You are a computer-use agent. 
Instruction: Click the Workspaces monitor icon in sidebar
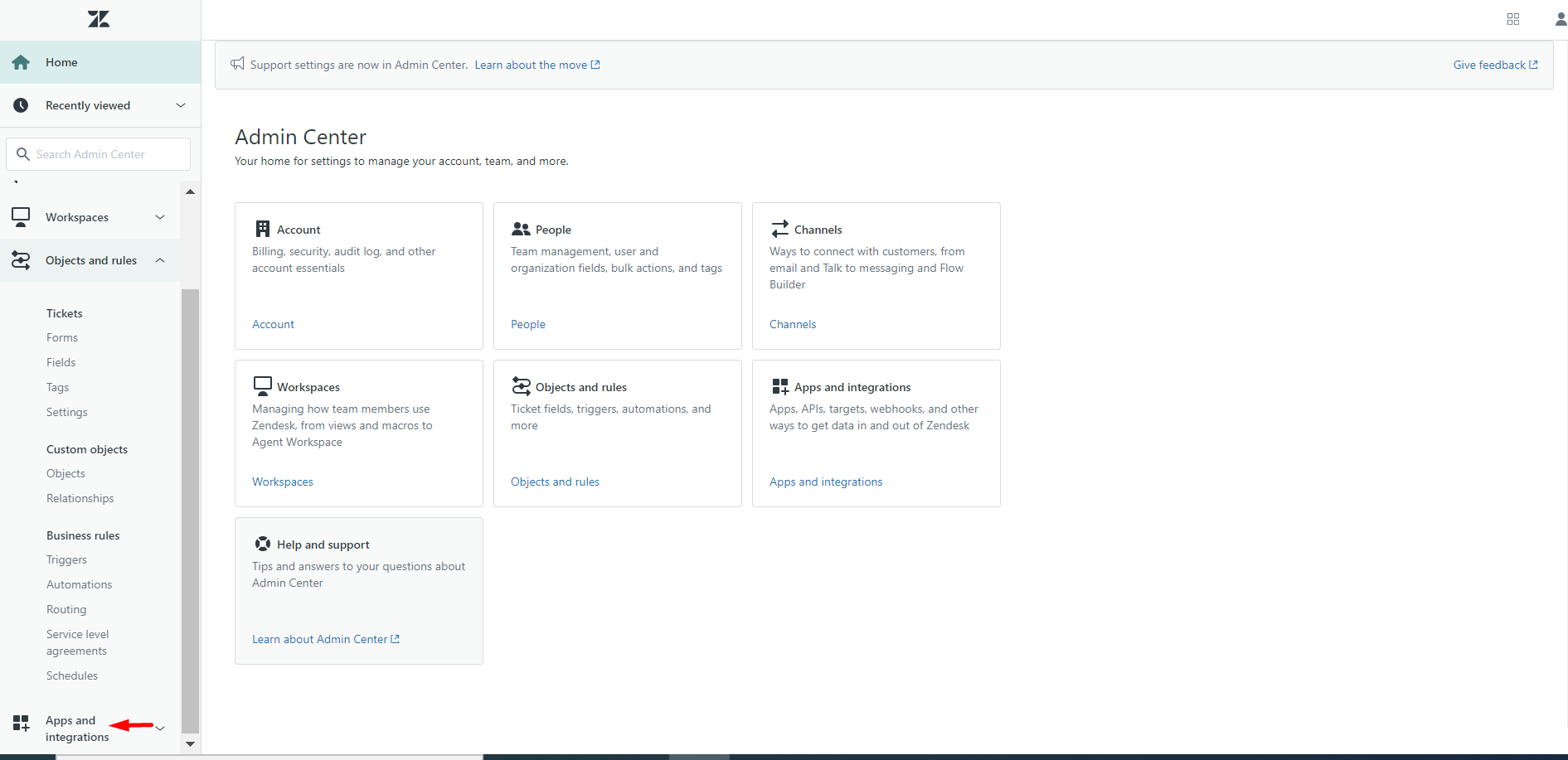tap(21, 217)
